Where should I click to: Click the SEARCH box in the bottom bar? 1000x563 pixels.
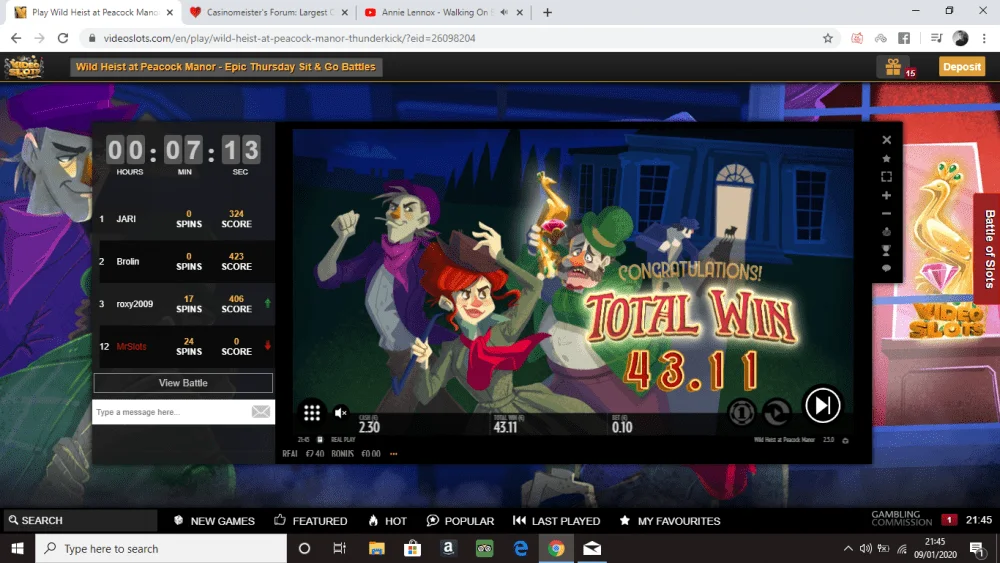coord(80,520)
